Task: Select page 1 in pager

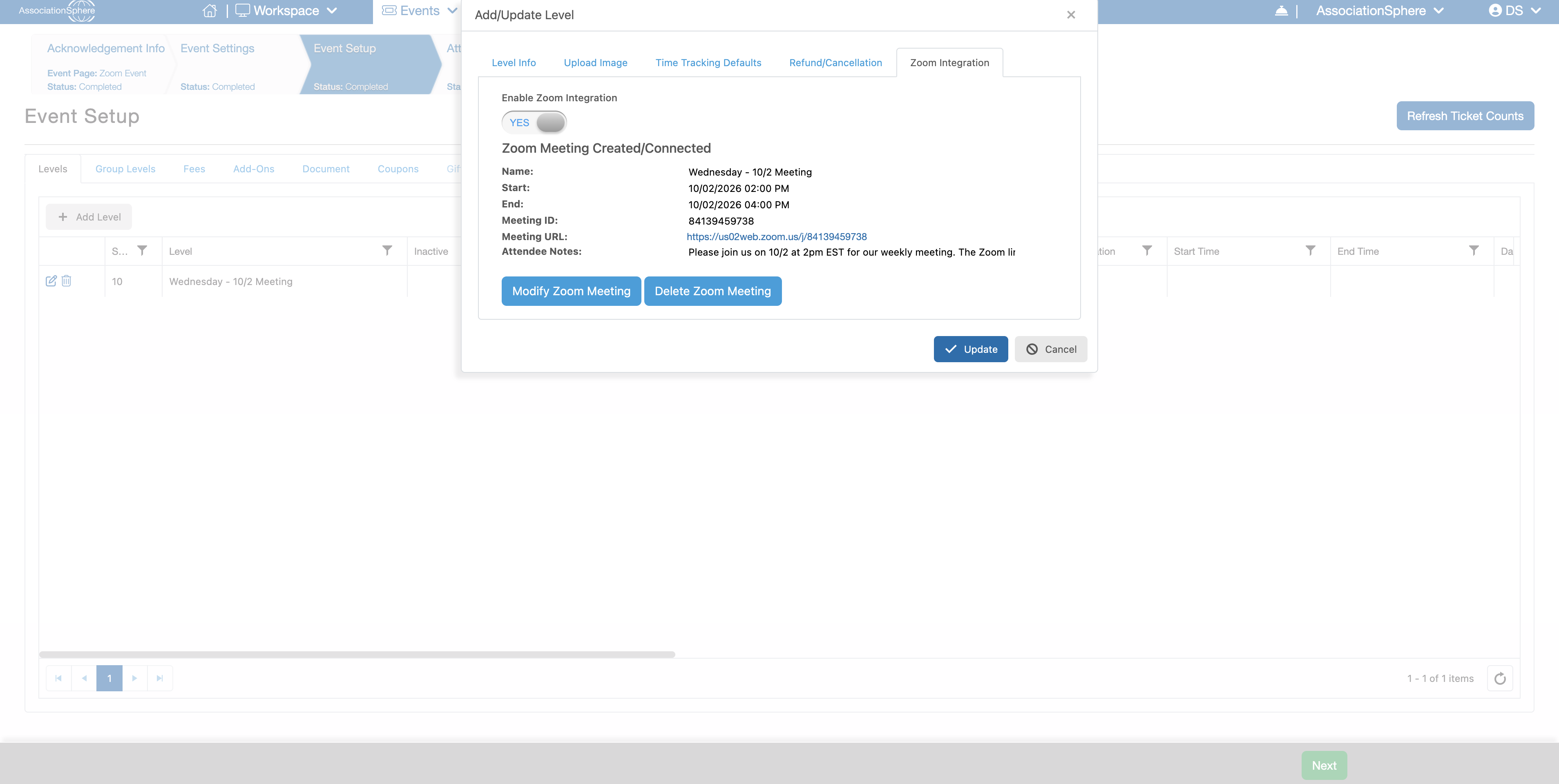Action: click(x=109, y=678)
